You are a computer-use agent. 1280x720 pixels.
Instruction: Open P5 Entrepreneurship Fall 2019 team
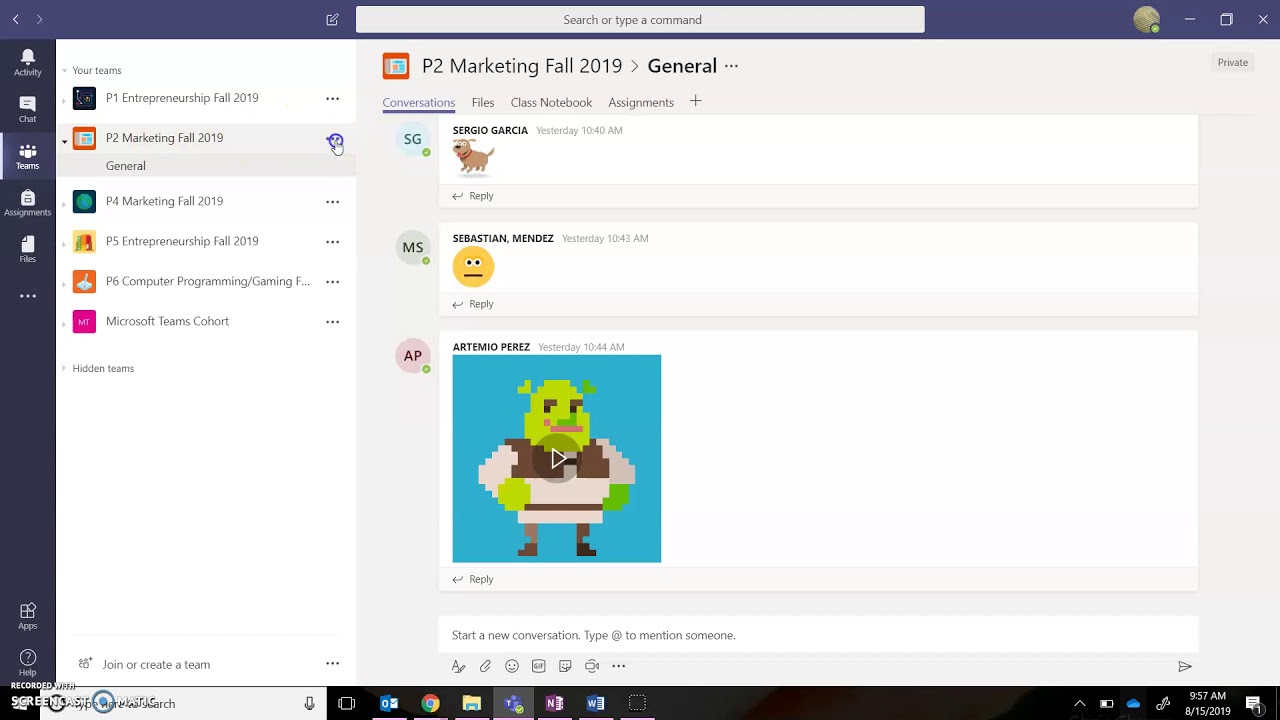click(x=182, y=241)
